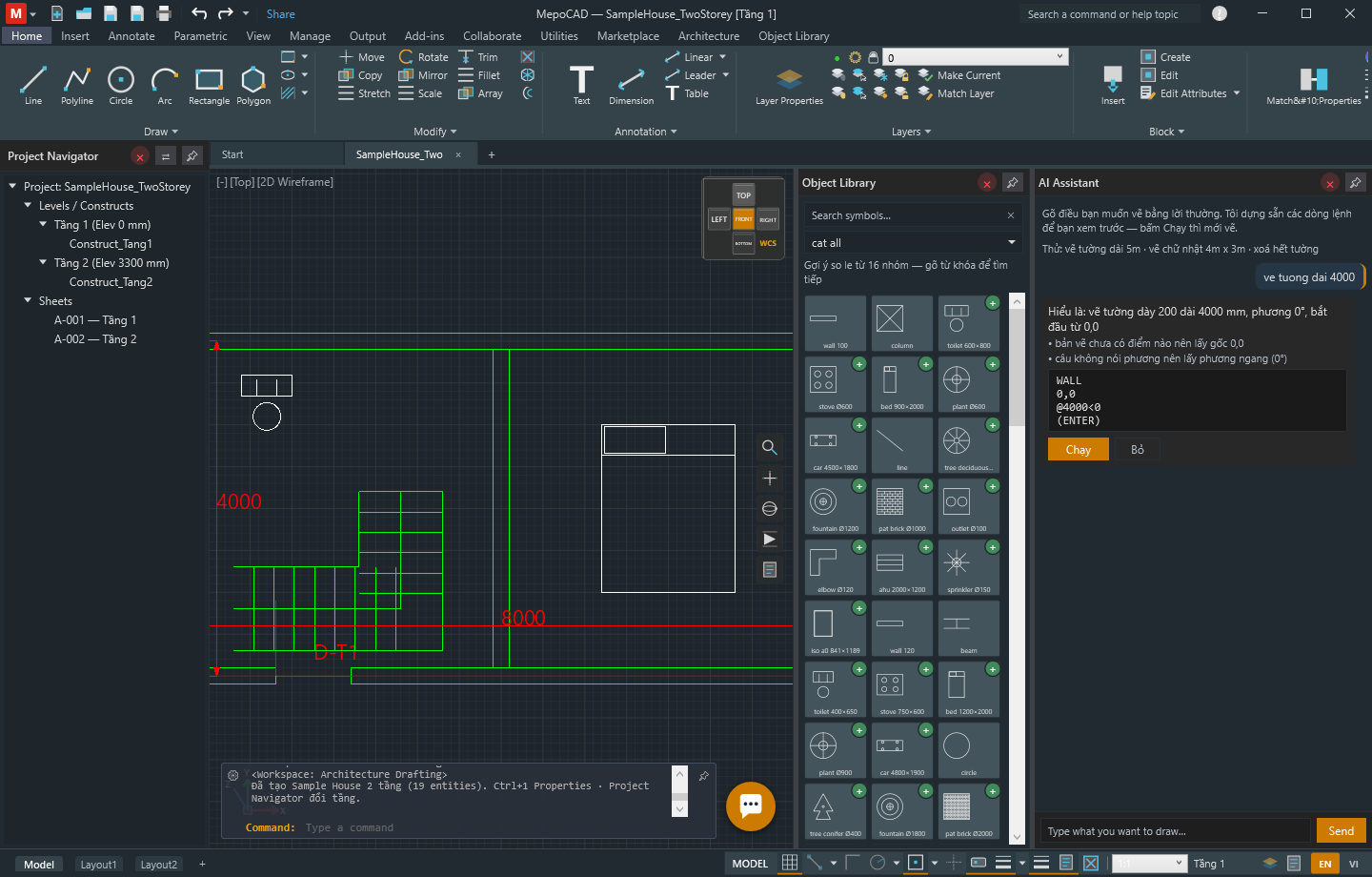Toggle polar tracking in status bar
The height and width of the screenshot is (877, 1372).
click(878, 863)
